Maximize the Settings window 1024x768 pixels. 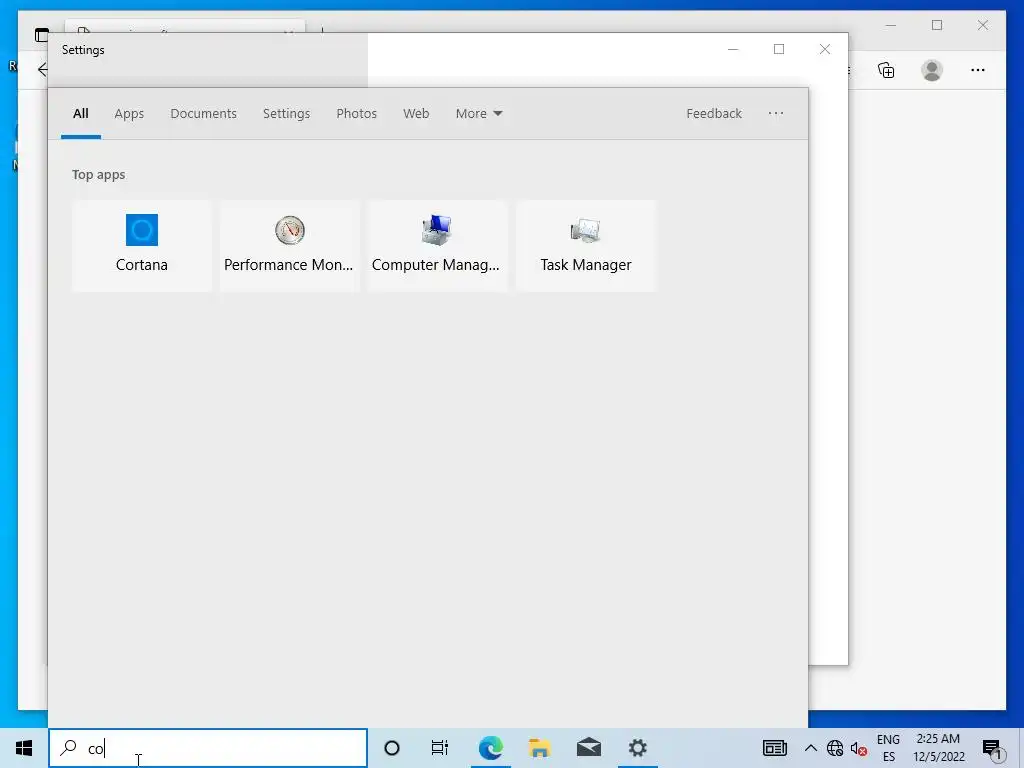click(779, 49)
